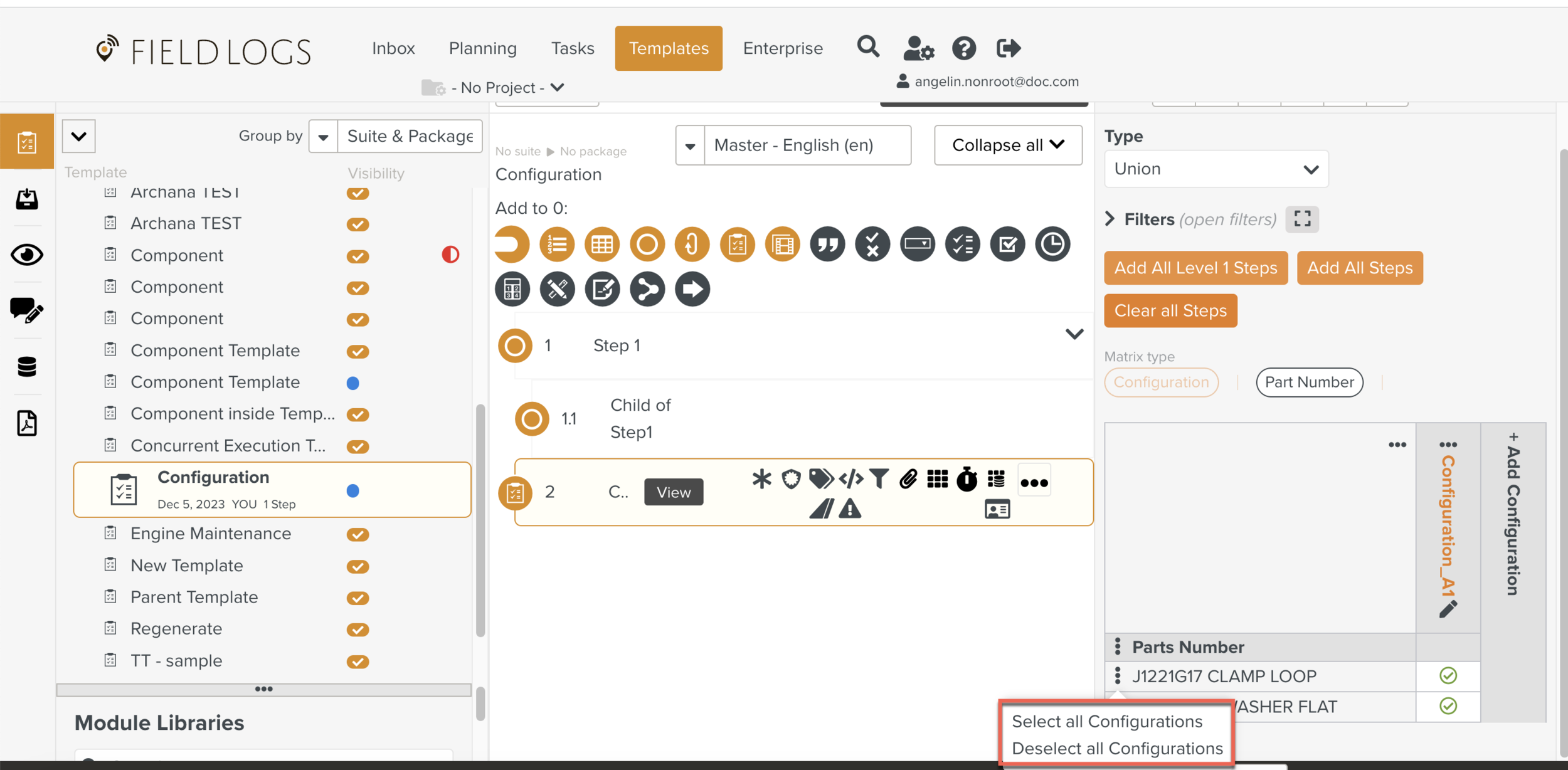Toggle visibility check for New Template
This screenshot has height=770, width=1568.
coord(358,566)
